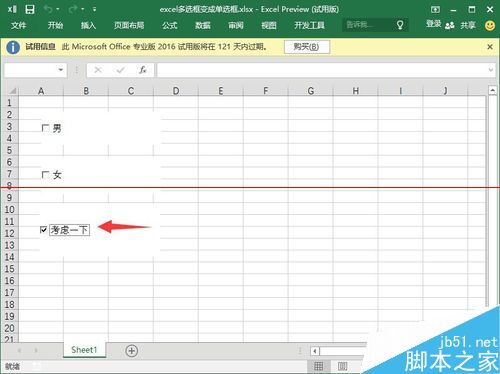The height and width of the screenshot is (374, 500).
Task: Click the share people icon
Action: pos(450,25)
